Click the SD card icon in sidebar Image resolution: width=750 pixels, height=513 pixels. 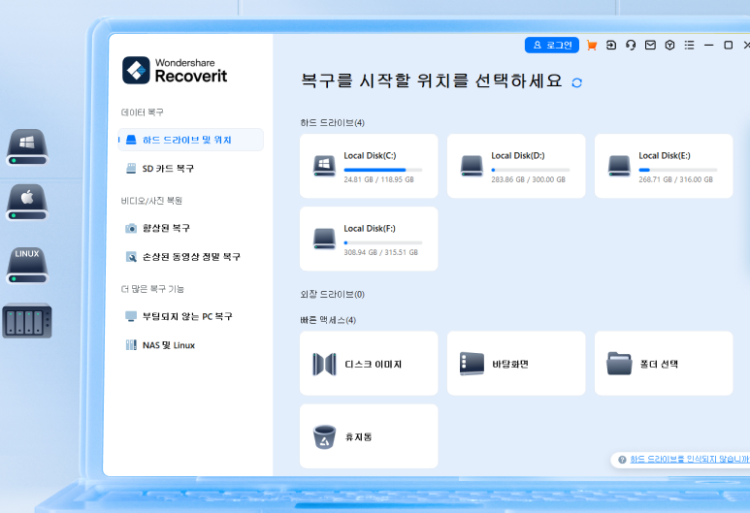coord(131,168)
